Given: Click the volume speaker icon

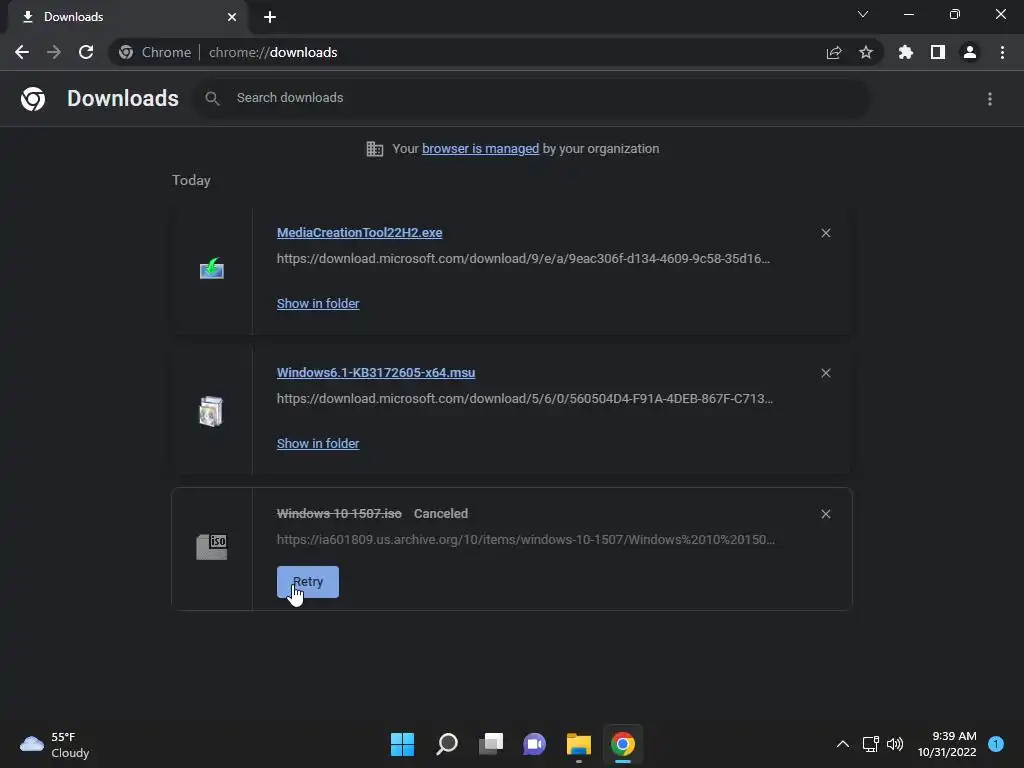Looking at the screenshot, I should (x=895, y=744).
